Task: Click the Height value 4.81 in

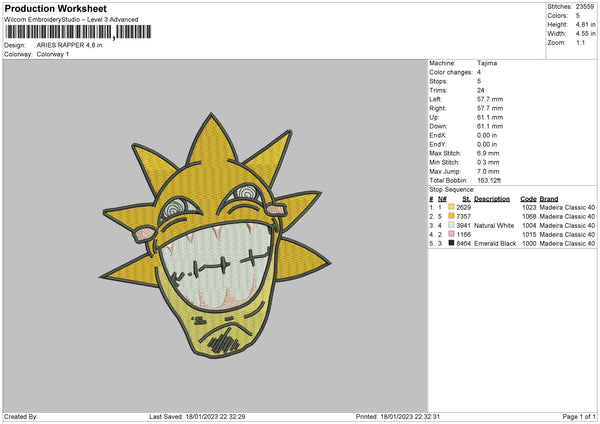Action: (x=585, y=24)
